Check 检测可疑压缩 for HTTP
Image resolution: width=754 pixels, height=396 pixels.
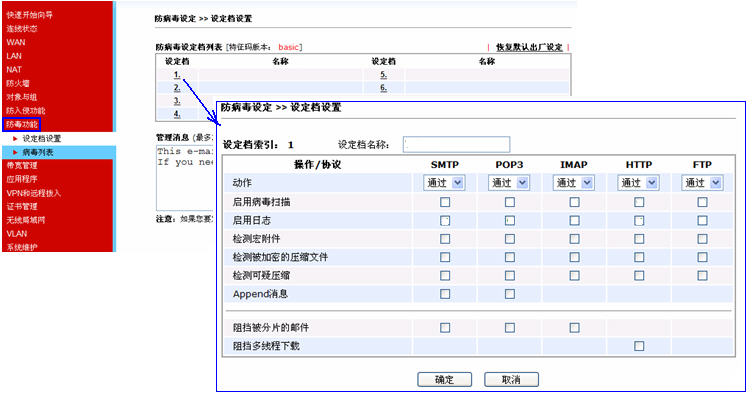point(639,276)
